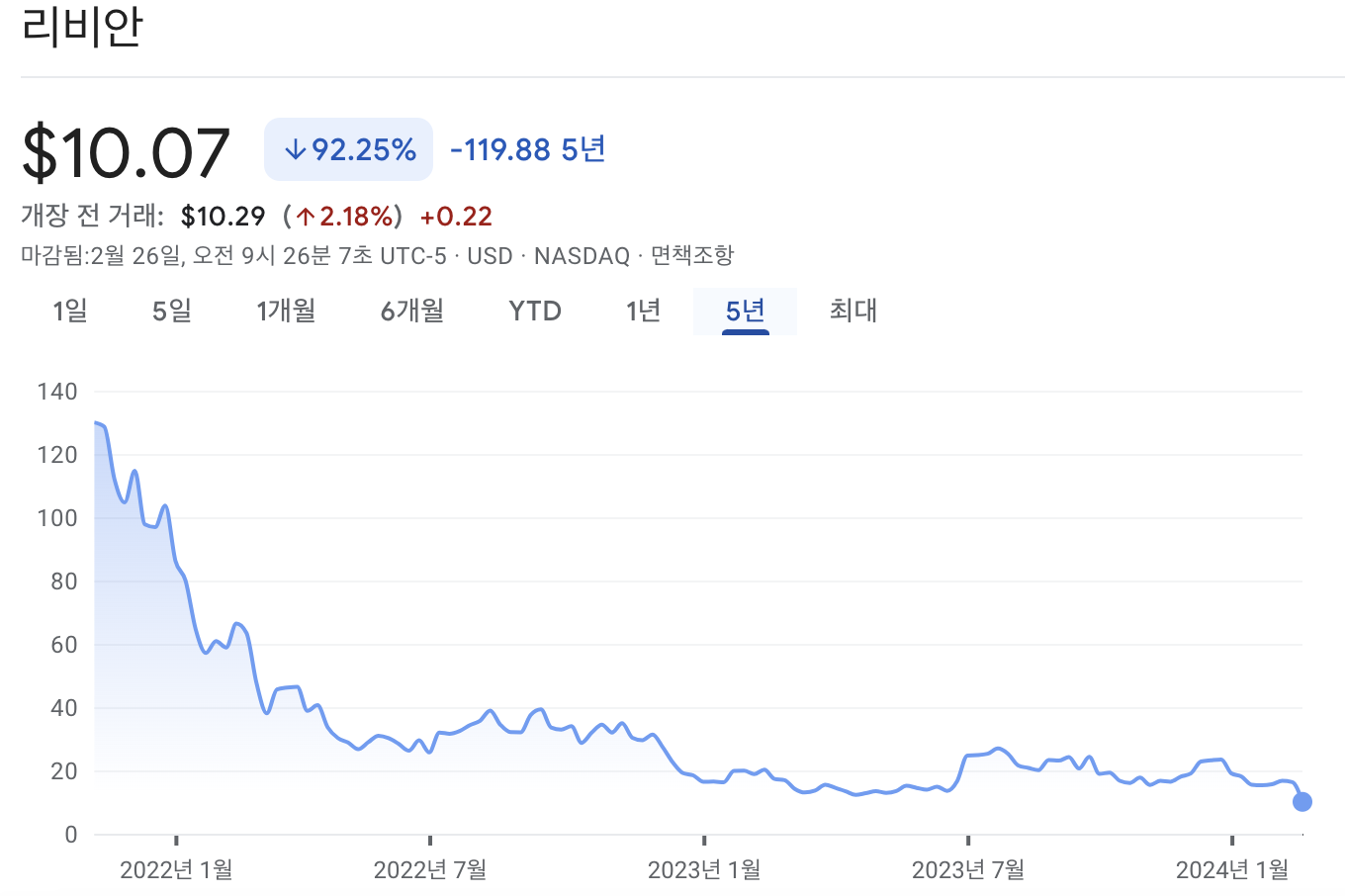This screenshot has height=896, width=1345.
Task: Click the +0.22 pre-market change value
Action: click(x=456, y=217)
